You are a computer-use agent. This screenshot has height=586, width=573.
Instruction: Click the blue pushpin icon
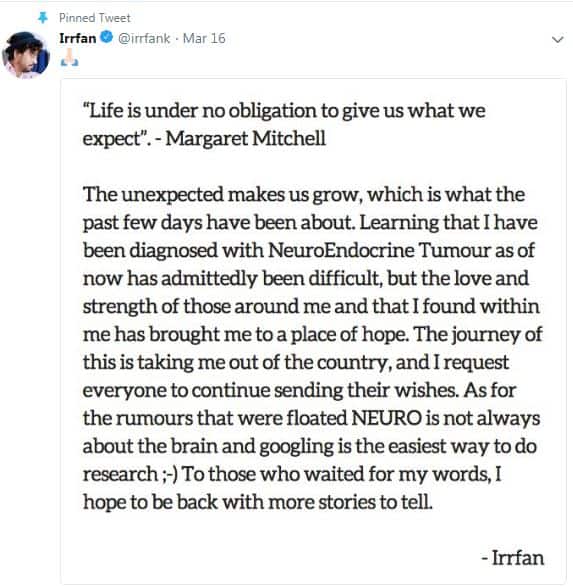point(43,18)
